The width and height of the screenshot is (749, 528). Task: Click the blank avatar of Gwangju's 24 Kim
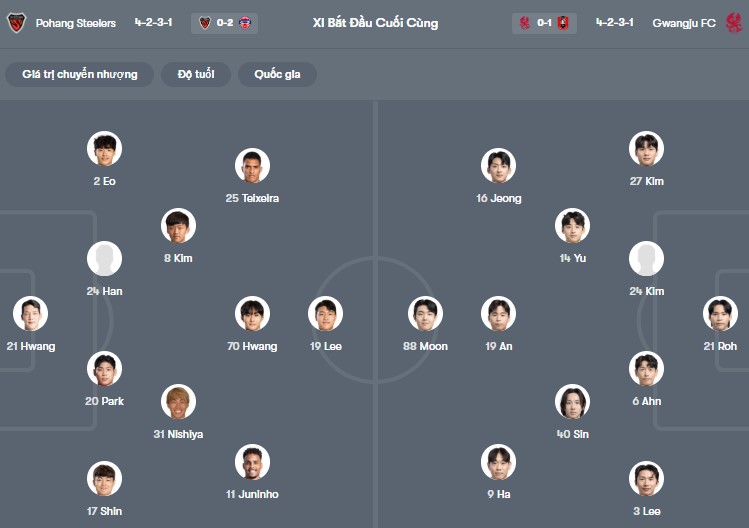(646, 259)
